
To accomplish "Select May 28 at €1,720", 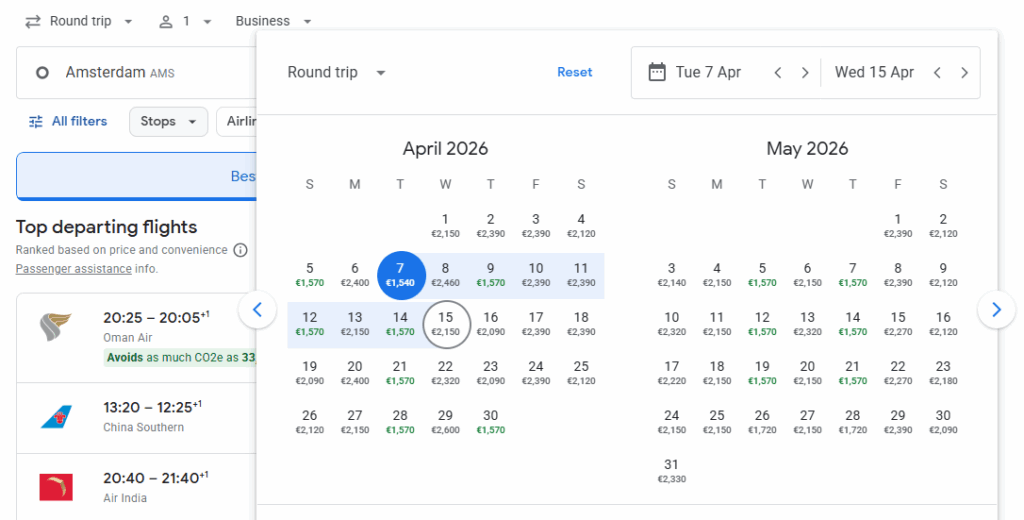I will [x=853, y=422].
